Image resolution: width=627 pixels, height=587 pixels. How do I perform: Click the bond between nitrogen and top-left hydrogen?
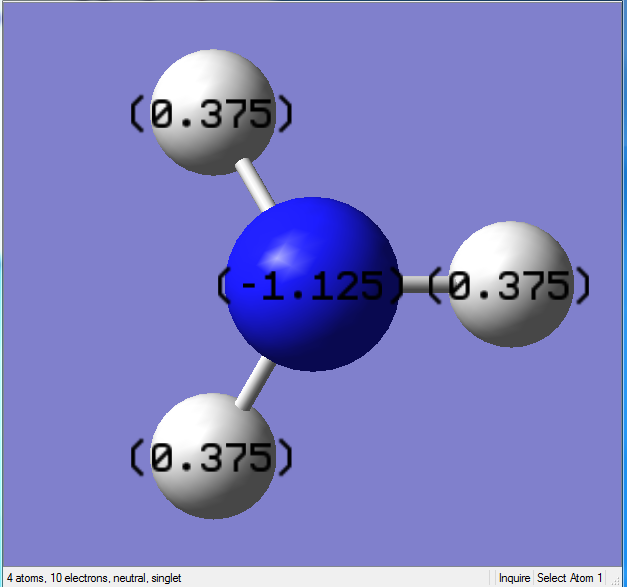point(255,185)
